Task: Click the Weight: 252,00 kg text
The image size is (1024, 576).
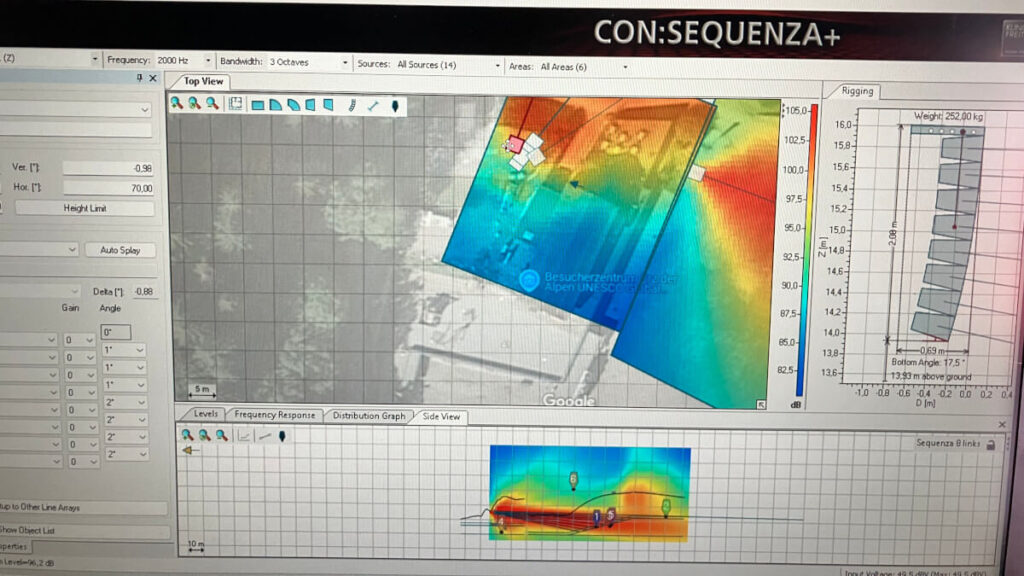Action: [x=948, y=116]
